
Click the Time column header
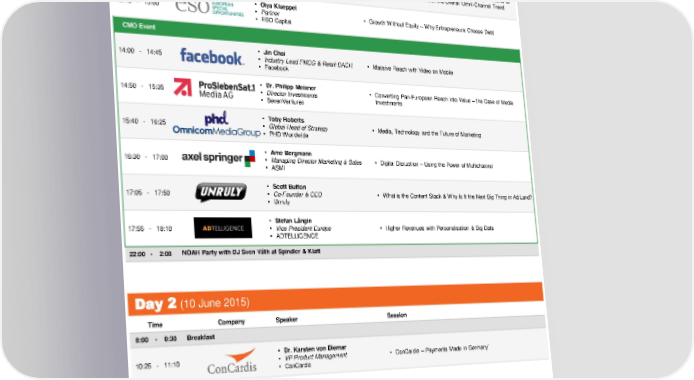155,325
